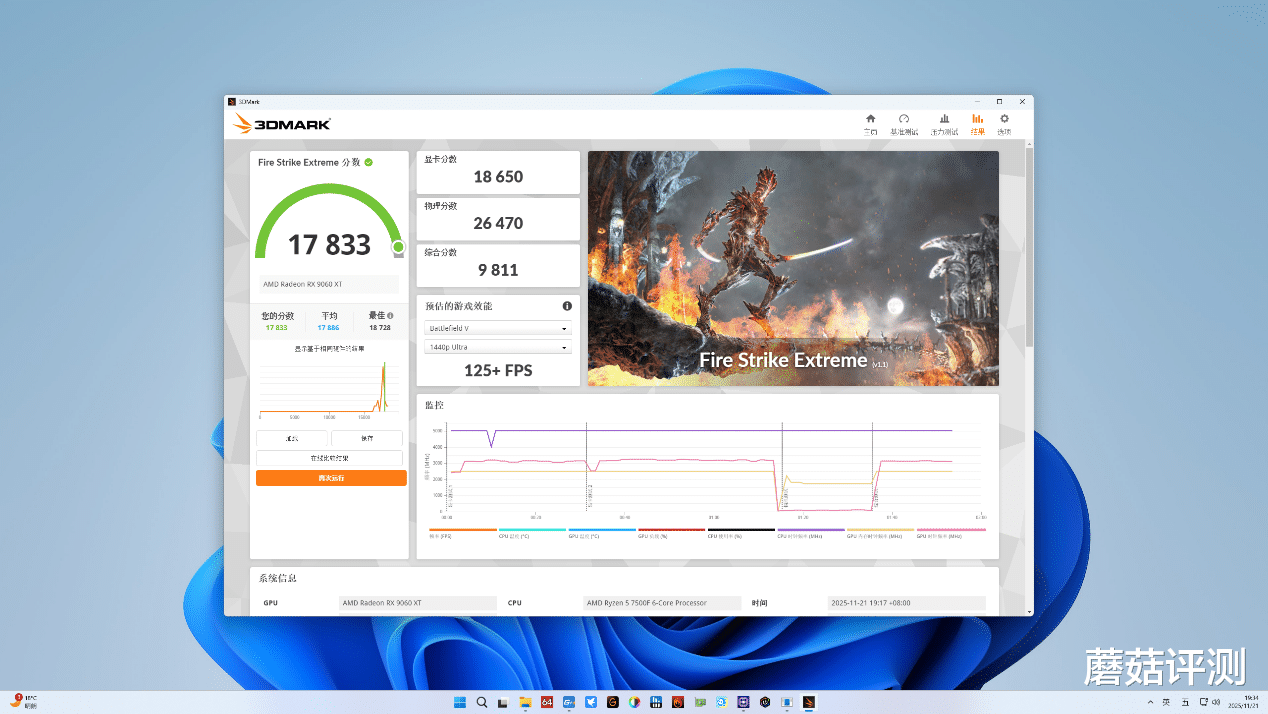Click the info icon next to the best score label
Viewport: 1268px width, 714px height.
pyautogui.click(x=390, y=315)
